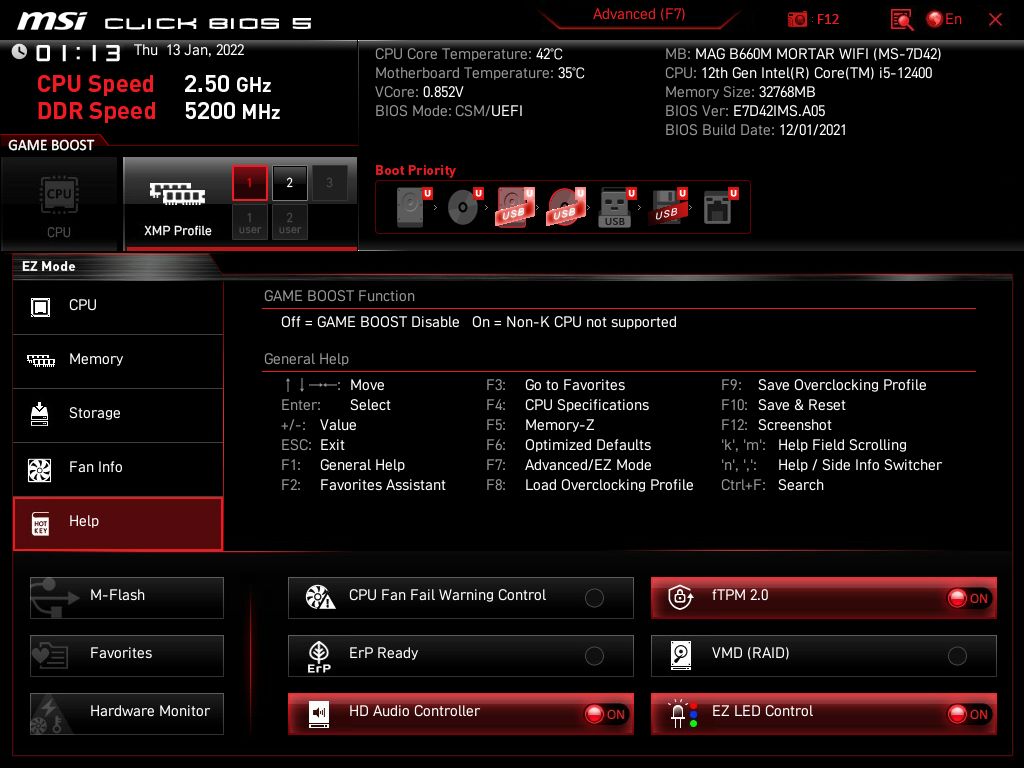Screen dimensions: 1024x768
Task: Click 'MAG B660M MORTAR WIFI (MS-7D42)' text
Action: pyautogui.click(x=818, y=54)
